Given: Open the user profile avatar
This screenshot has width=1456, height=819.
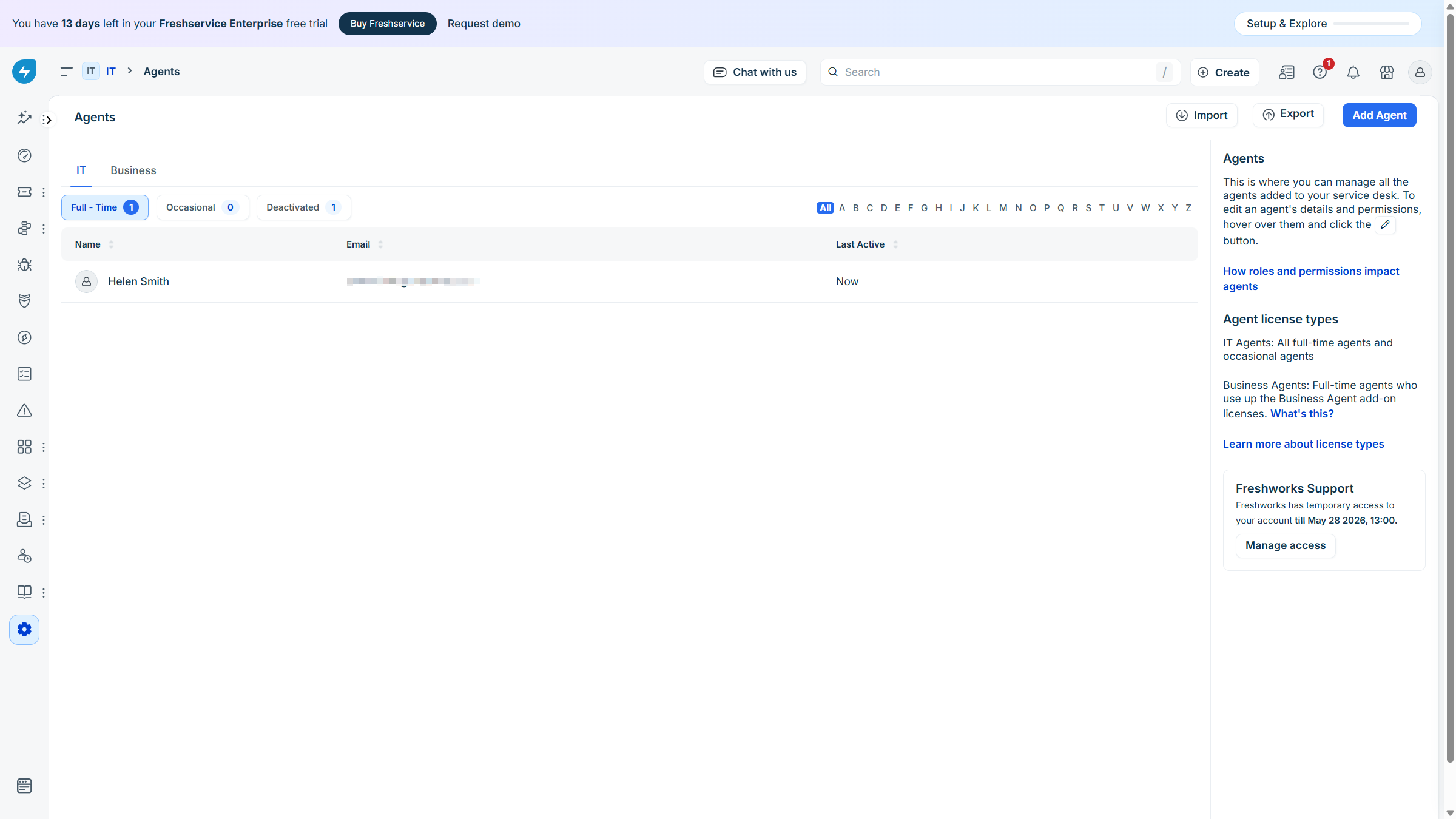Looking at the screenshot, I should [1420, 72].
